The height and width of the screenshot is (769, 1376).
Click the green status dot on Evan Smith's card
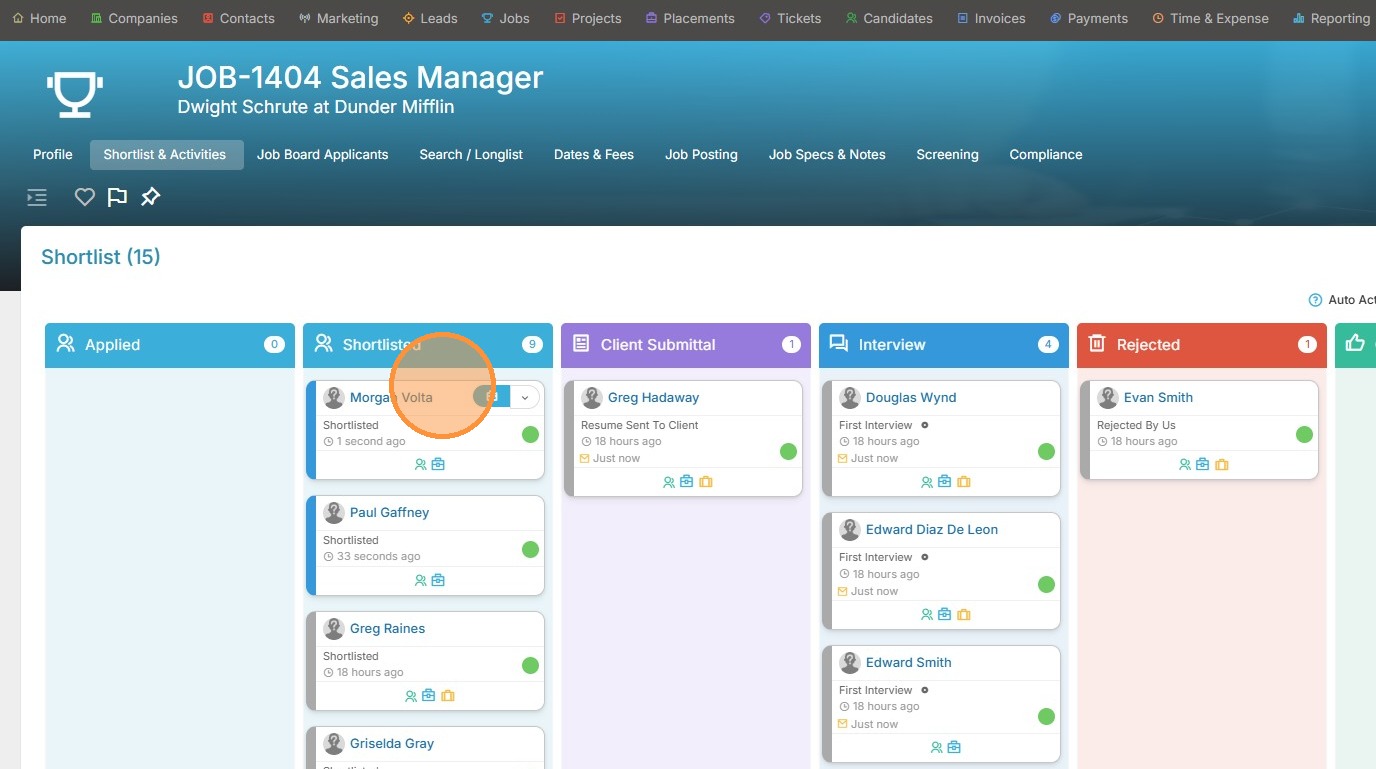pos(1304,435)
